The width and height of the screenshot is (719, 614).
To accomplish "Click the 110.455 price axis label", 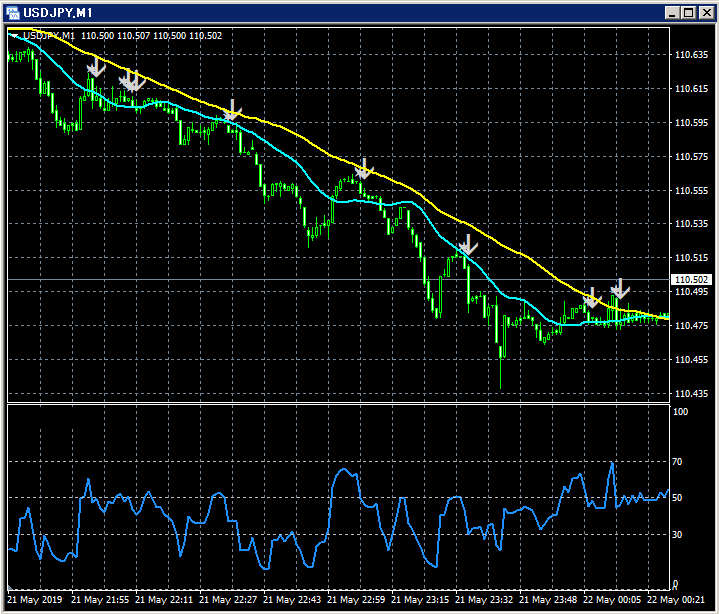I will (x=691, y=360).
